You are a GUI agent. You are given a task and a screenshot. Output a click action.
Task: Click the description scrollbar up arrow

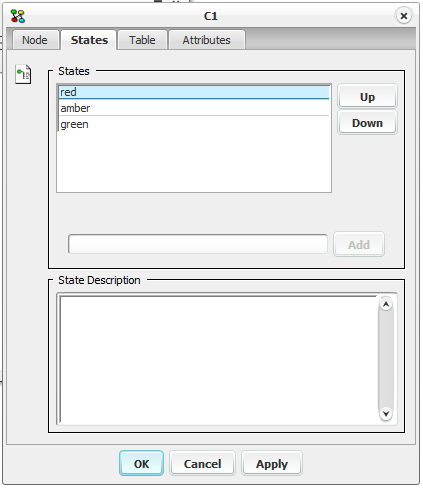tap(386, 304)
